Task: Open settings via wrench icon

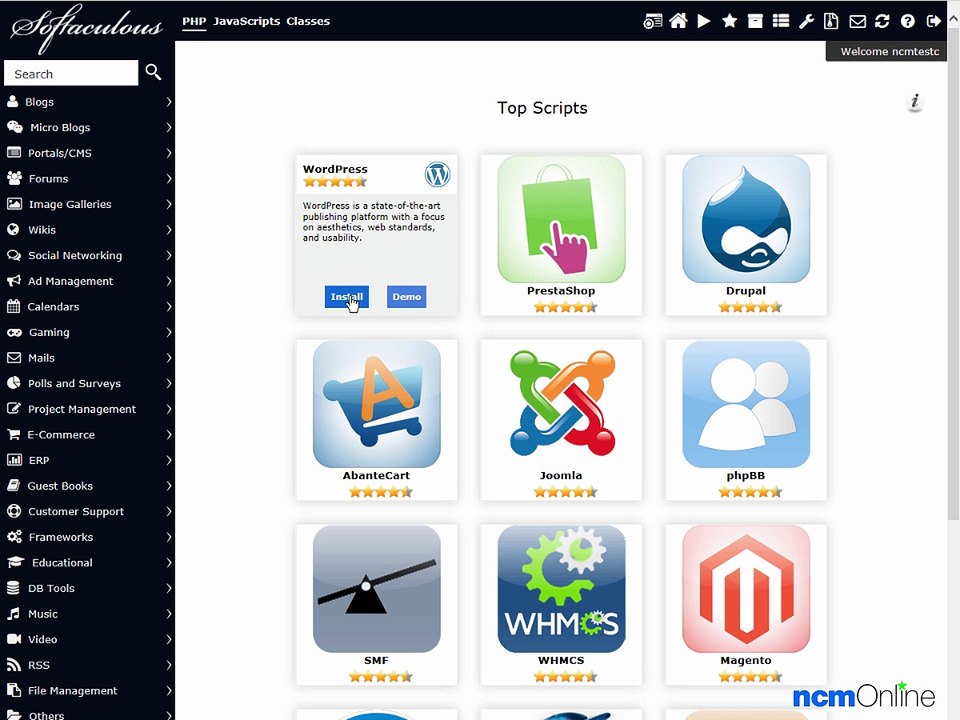Action: pyautogui.click(x=806, y=21)
